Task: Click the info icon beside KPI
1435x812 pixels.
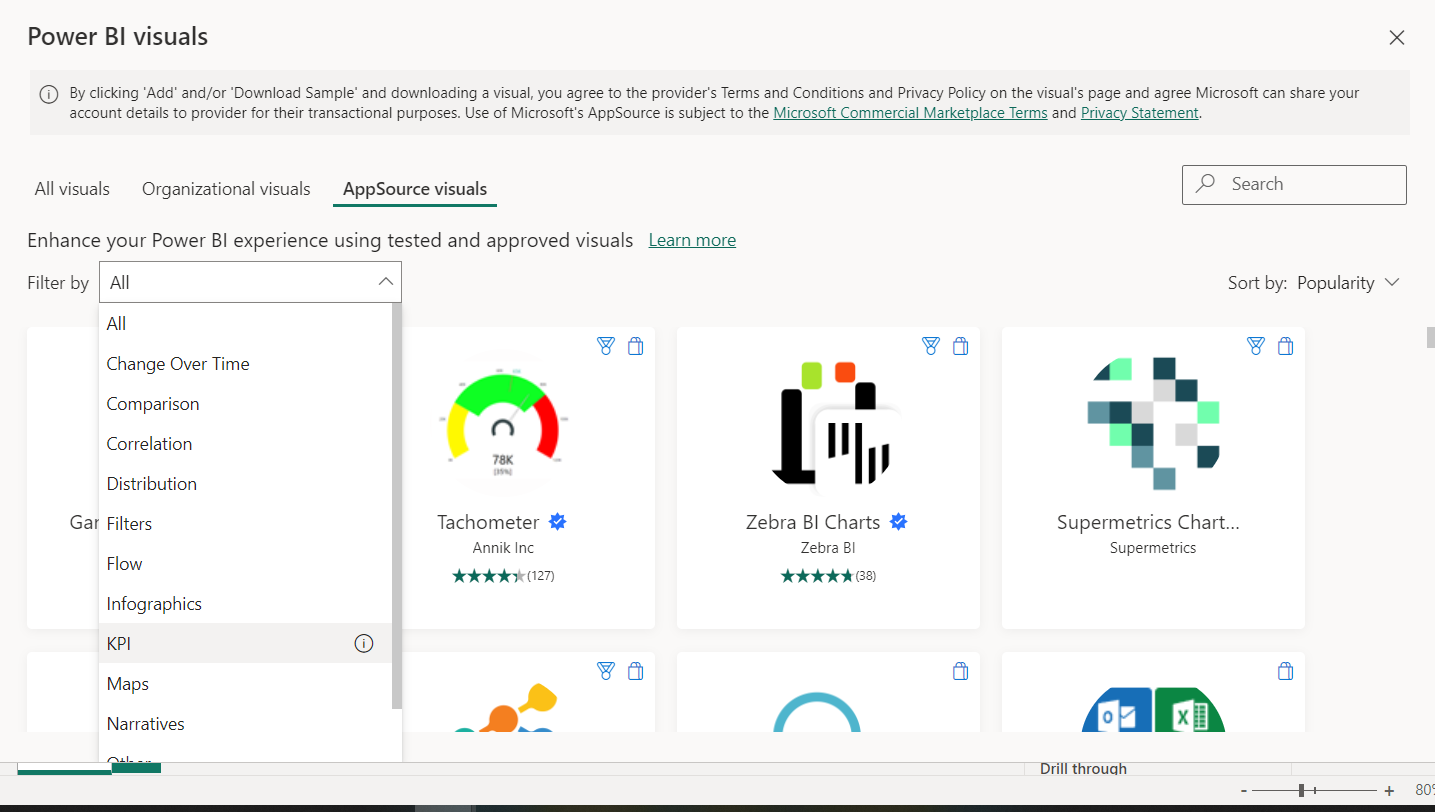Action: (364, 644)
